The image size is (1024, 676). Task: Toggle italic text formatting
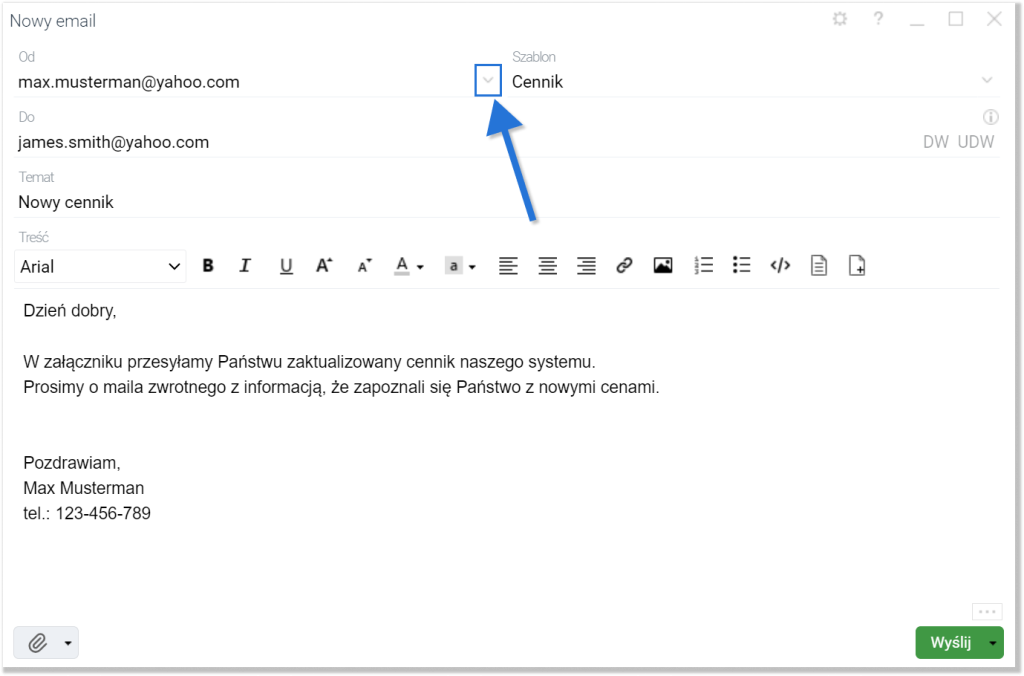point(245,266)
